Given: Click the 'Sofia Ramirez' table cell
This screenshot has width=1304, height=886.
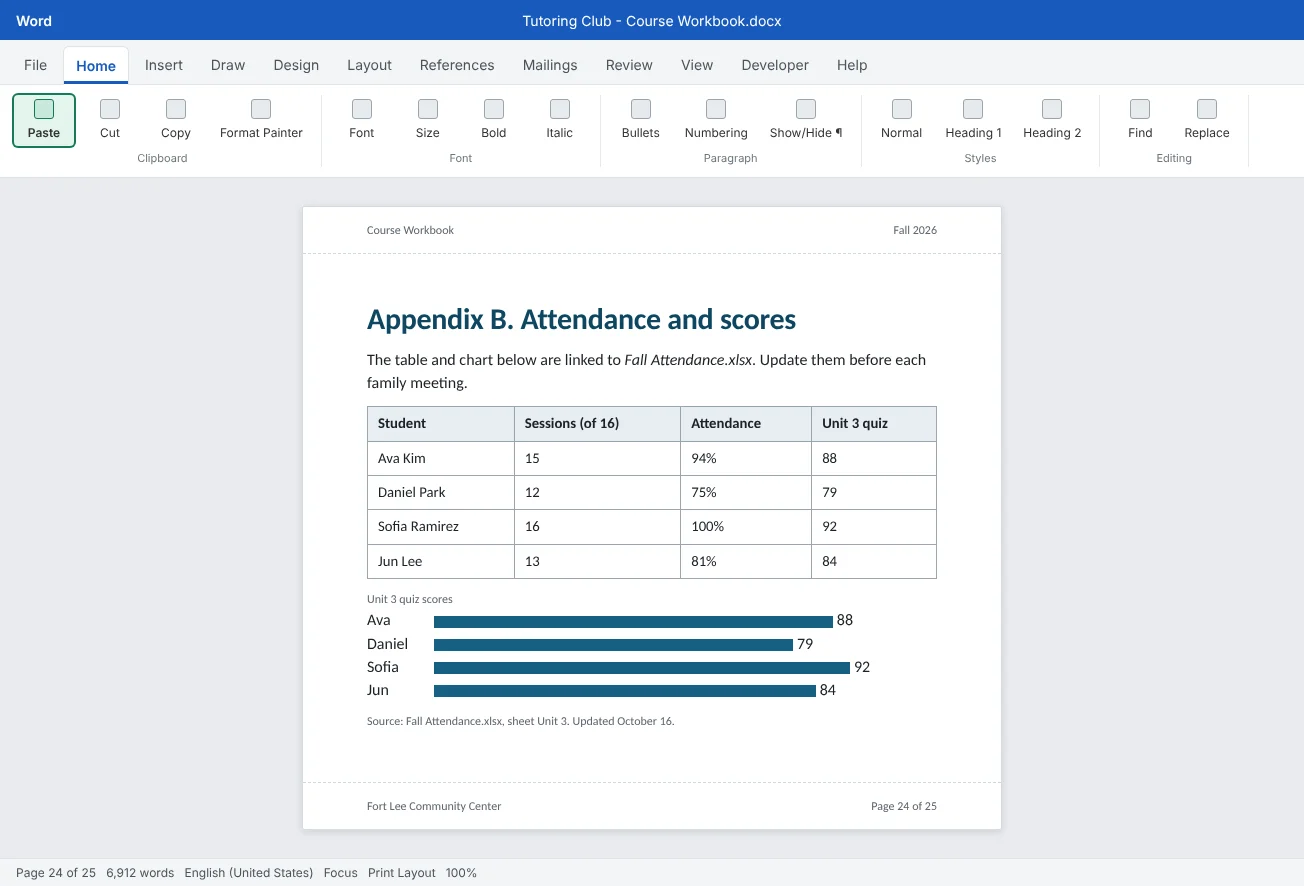Looking at the screenshot, I should click(x=441, y=527).
